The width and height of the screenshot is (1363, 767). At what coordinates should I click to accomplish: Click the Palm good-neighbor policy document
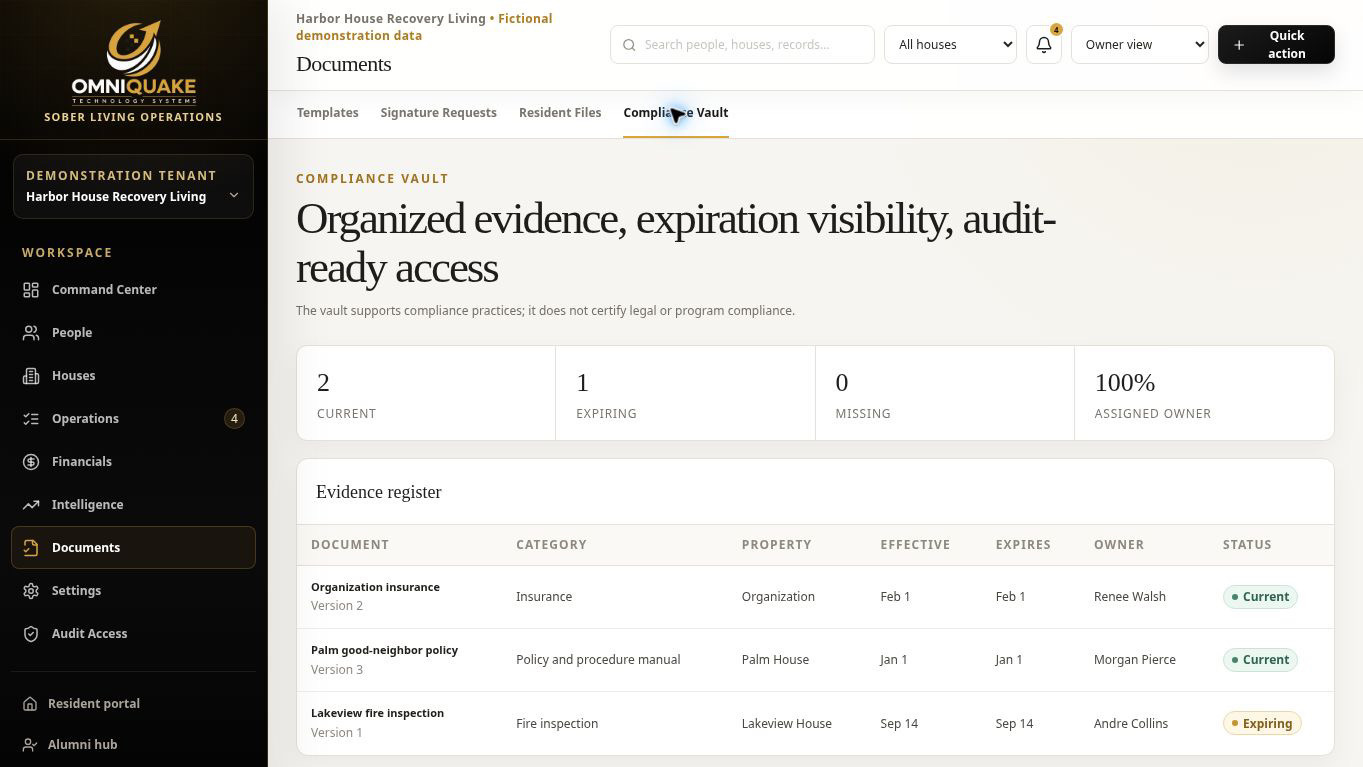pyautogui.click(x=384, y=650)
